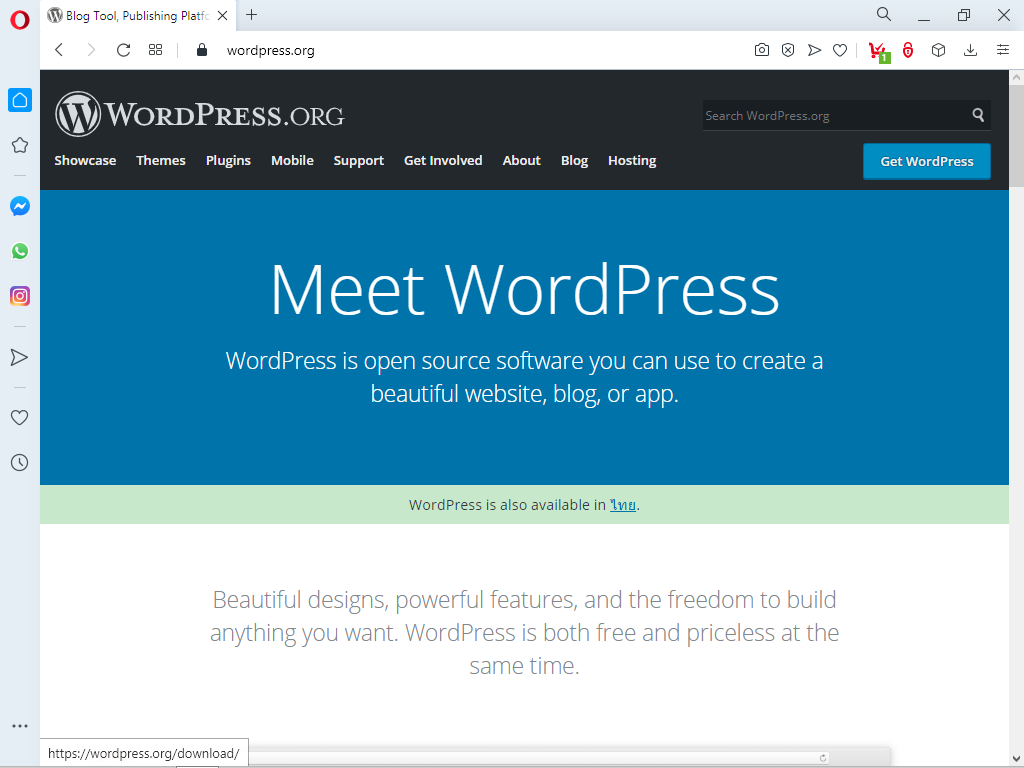Viewport: 1024px width, 768px height.
Task: Follow the Thai language link
Action: pyautogui.click(x=623, y=505)
